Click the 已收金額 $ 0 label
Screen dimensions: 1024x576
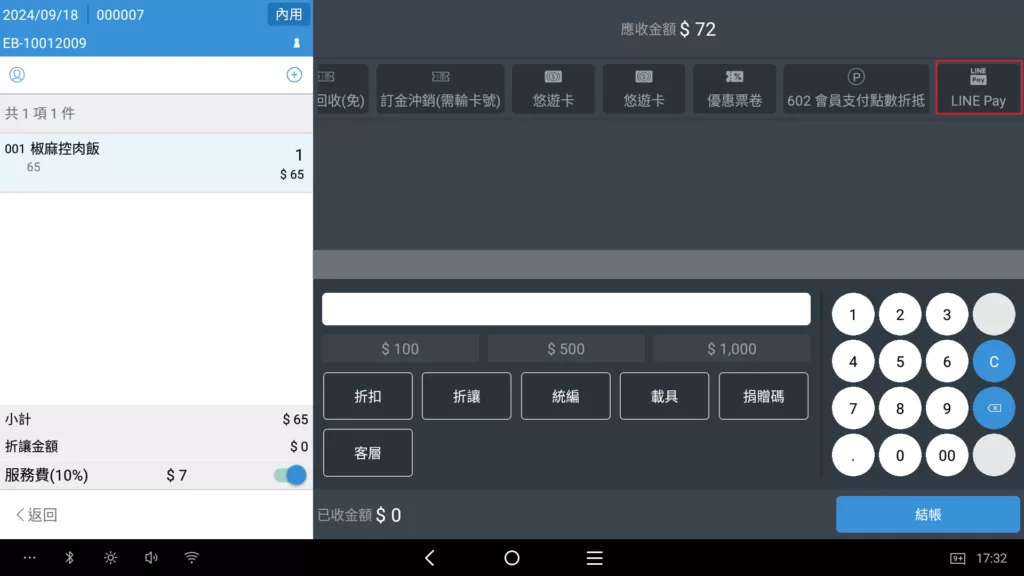point(359,515)
